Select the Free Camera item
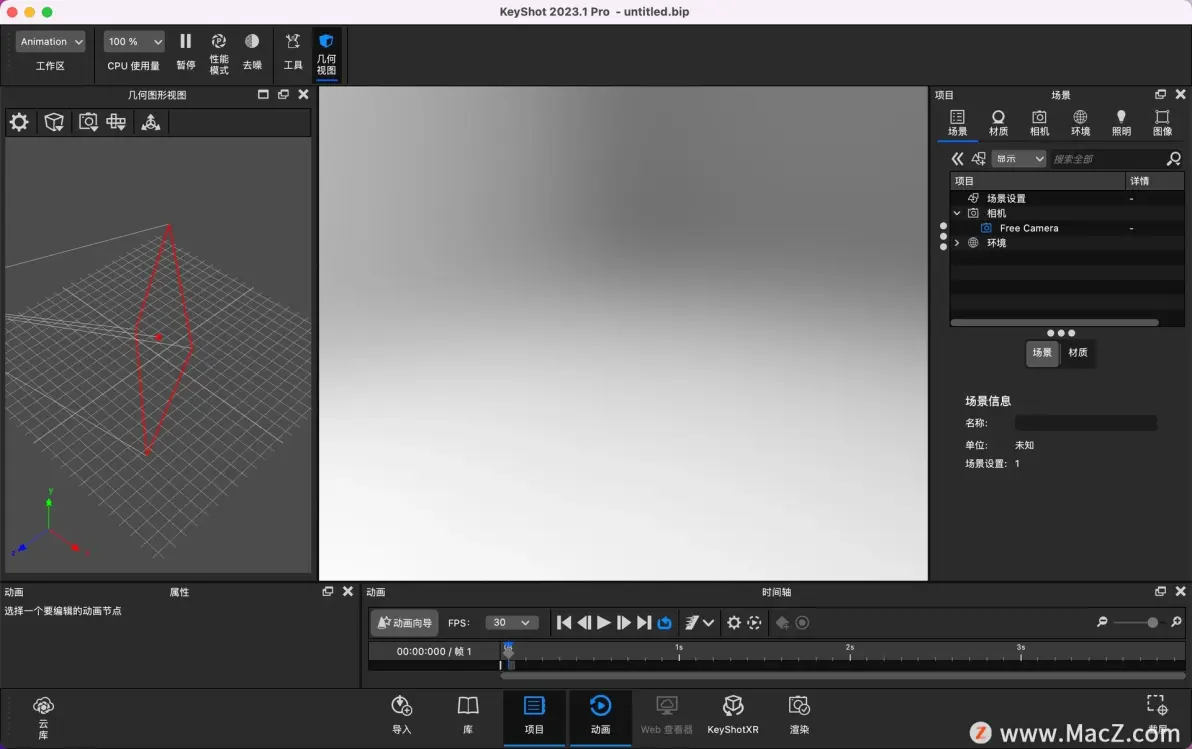 click(1029, 228)
